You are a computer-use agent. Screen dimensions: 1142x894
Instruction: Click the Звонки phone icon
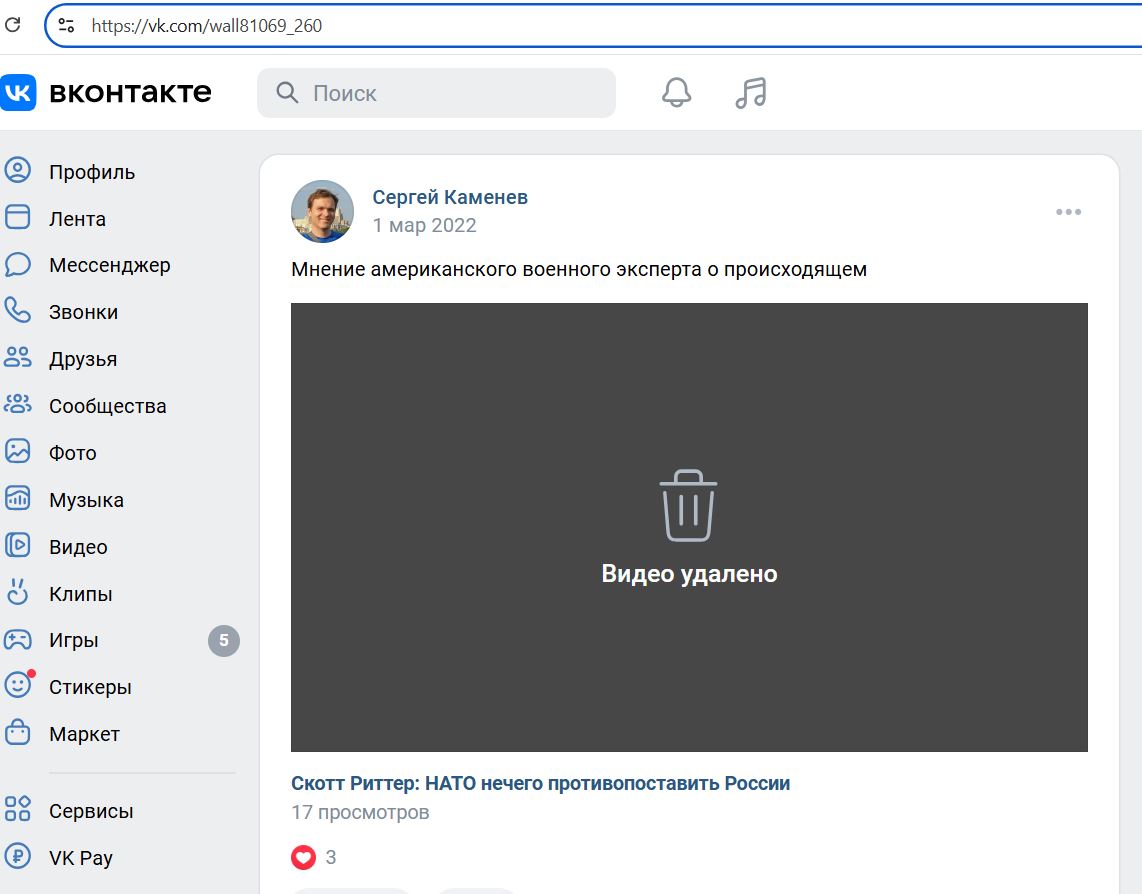point(17,311)
